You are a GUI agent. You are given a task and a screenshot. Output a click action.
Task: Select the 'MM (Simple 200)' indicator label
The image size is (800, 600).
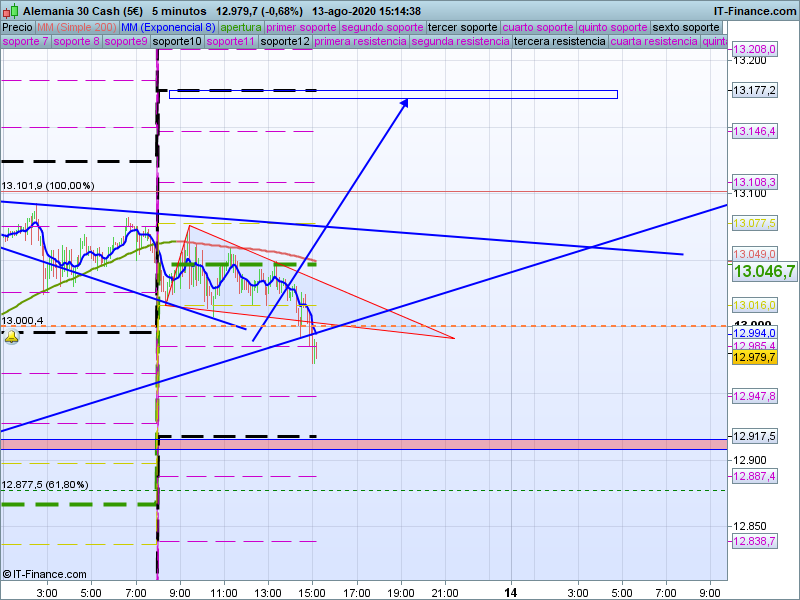76,27
